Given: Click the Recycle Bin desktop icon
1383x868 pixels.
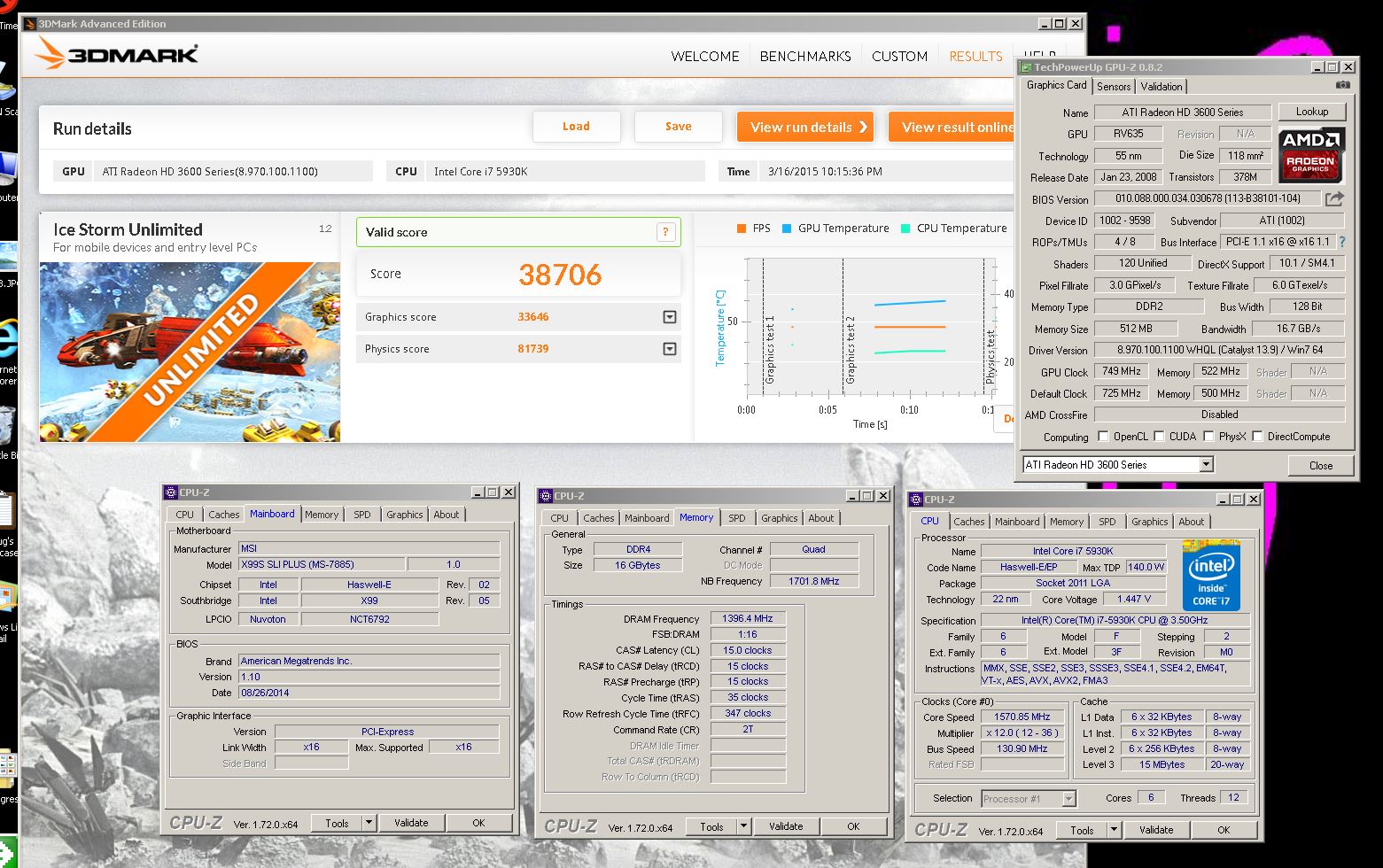Looking at the screenshot, I should pyautogui.click(x=6, y=427).
